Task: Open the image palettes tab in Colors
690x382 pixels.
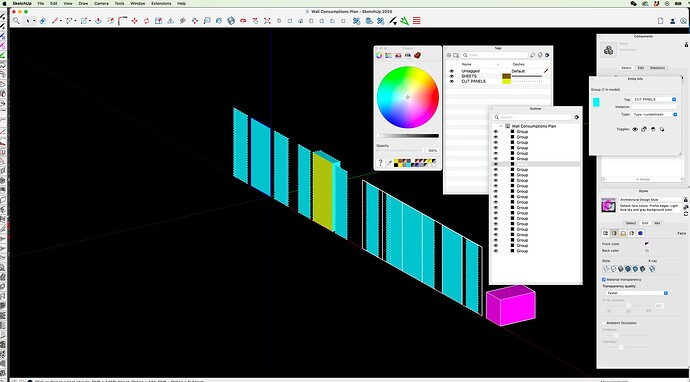Action: [398, 55]
